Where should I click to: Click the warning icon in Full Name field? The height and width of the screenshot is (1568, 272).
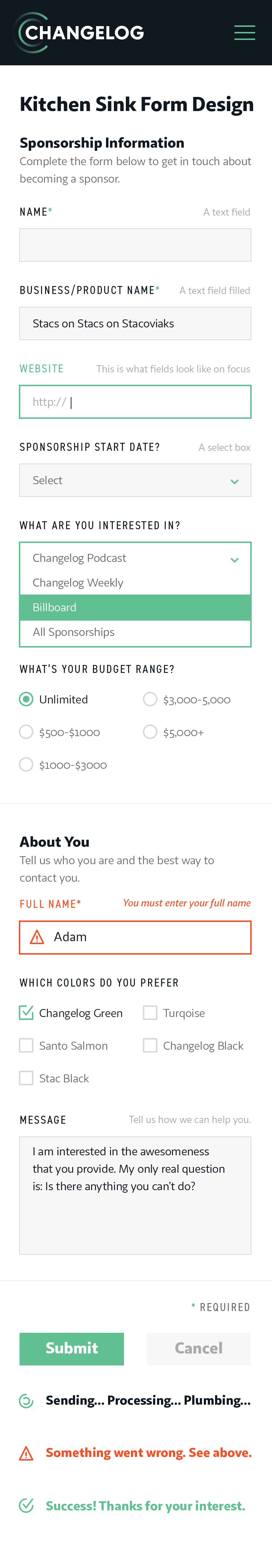click(37, 937)
